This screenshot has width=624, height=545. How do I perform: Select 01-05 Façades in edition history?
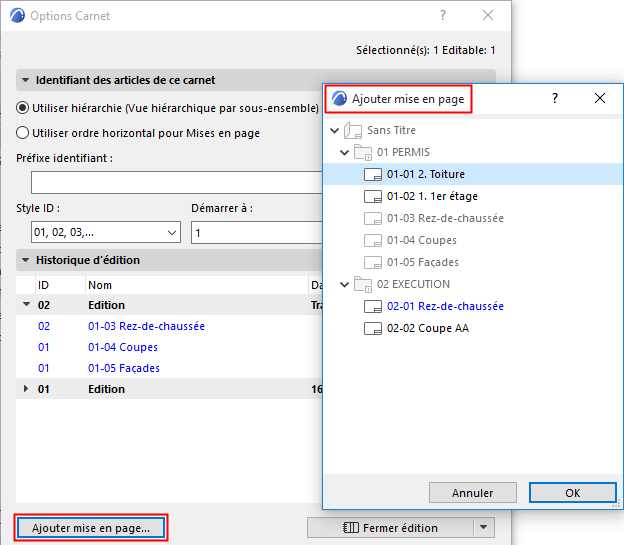[x=124, y=368]
